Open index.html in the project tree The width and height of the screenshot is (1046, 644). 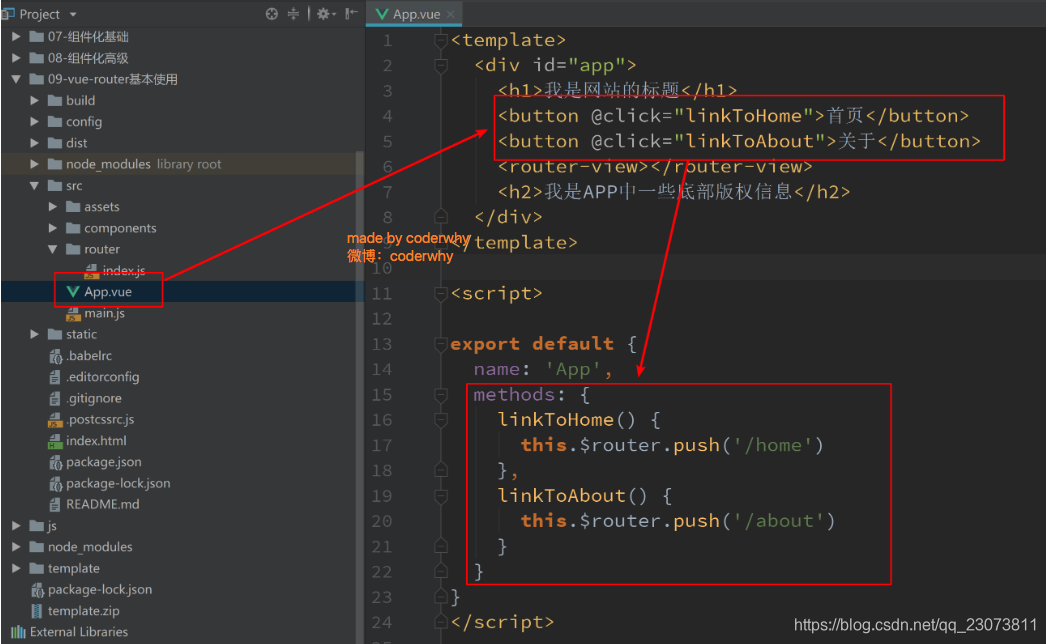tap(96, 441)
